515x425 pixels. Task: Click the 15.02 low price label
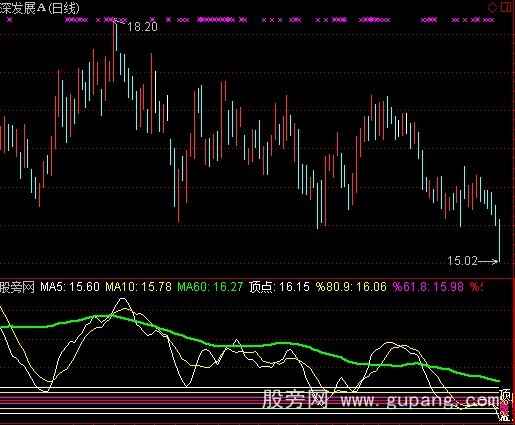coord(463,261)
